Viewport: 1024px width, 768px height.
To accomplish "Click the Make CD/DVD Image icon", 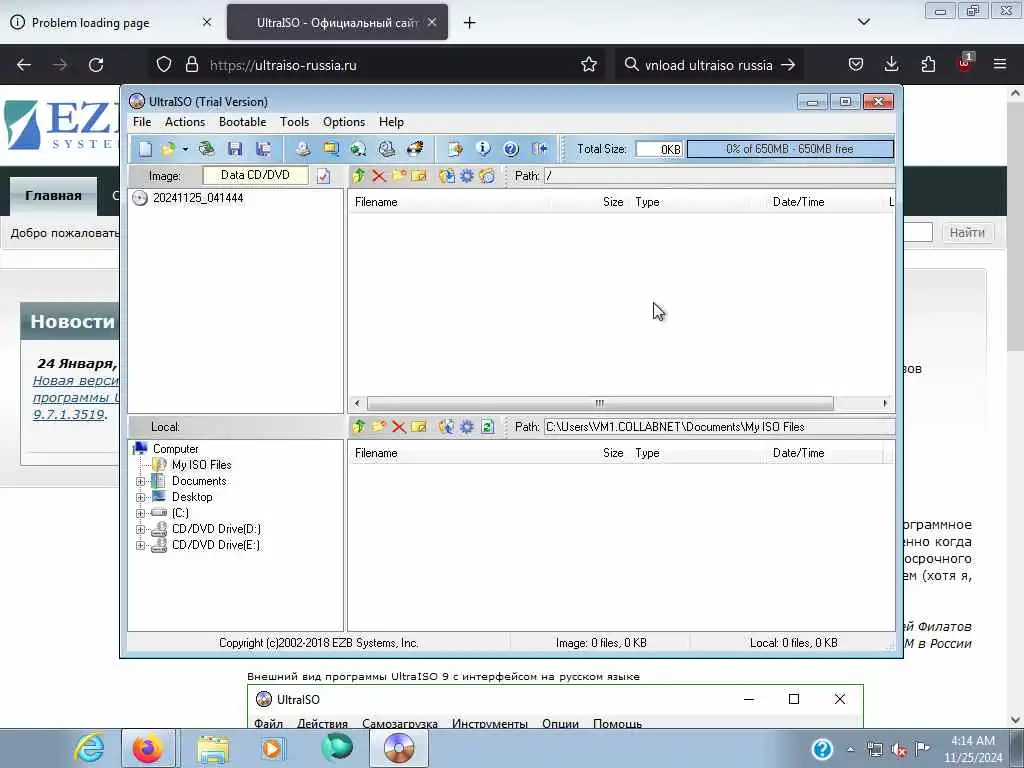I will [x=302, y=149].
